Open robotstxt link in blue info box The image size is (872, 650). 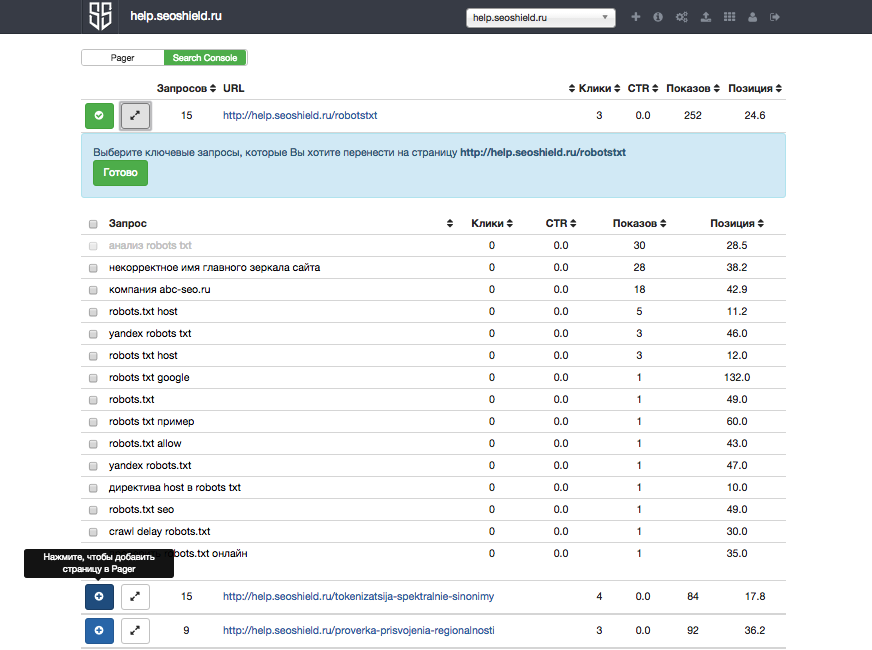tap(543, 152)
